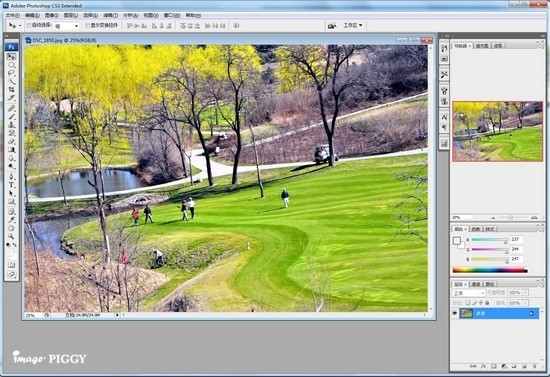Click the R value field 237
The width and height of the screenshot is (550, 377).
(517, 240)
